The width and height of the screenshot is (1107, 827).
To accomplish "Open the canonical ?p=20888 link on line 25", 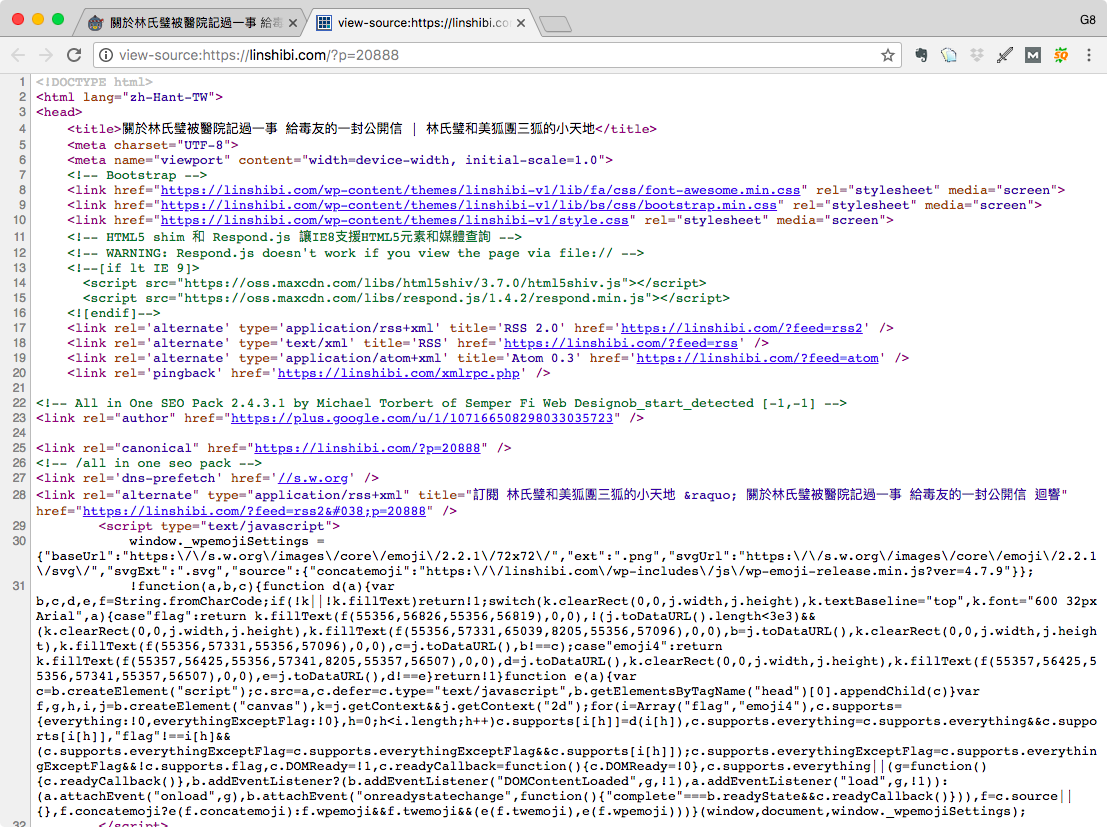I will tap(367, 448).
